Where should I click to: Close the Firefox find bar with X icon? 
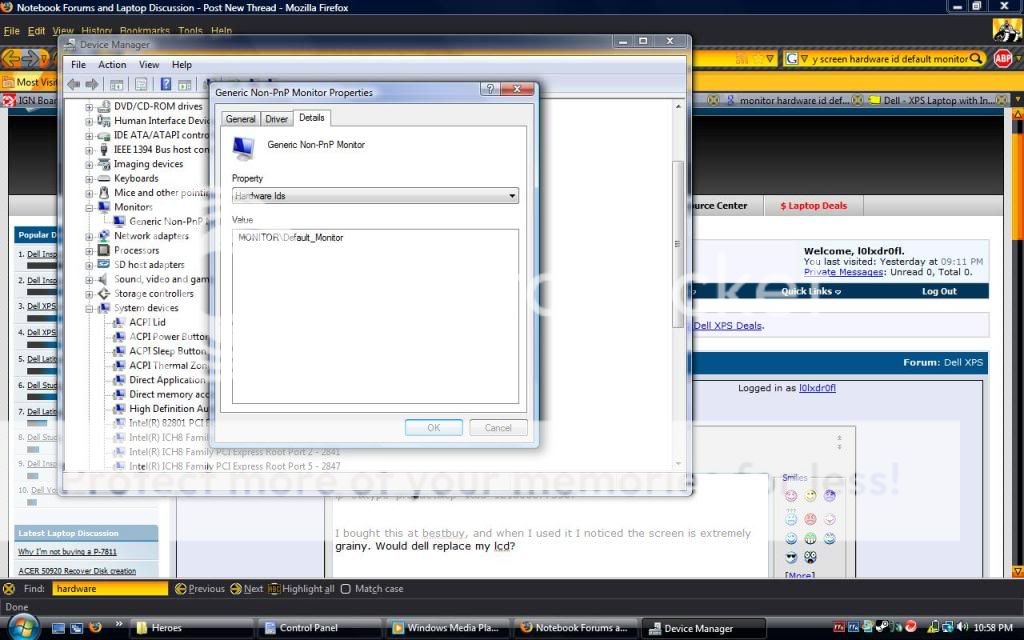point(9,589)
